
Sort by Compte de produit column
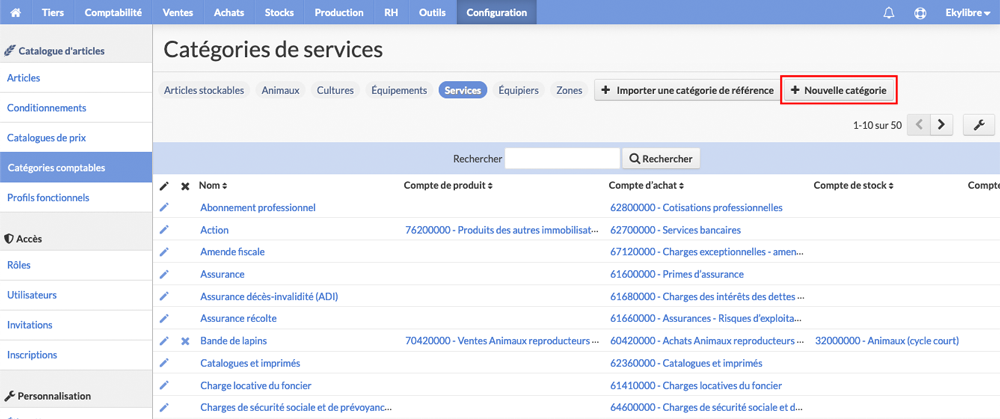[449, 186]
